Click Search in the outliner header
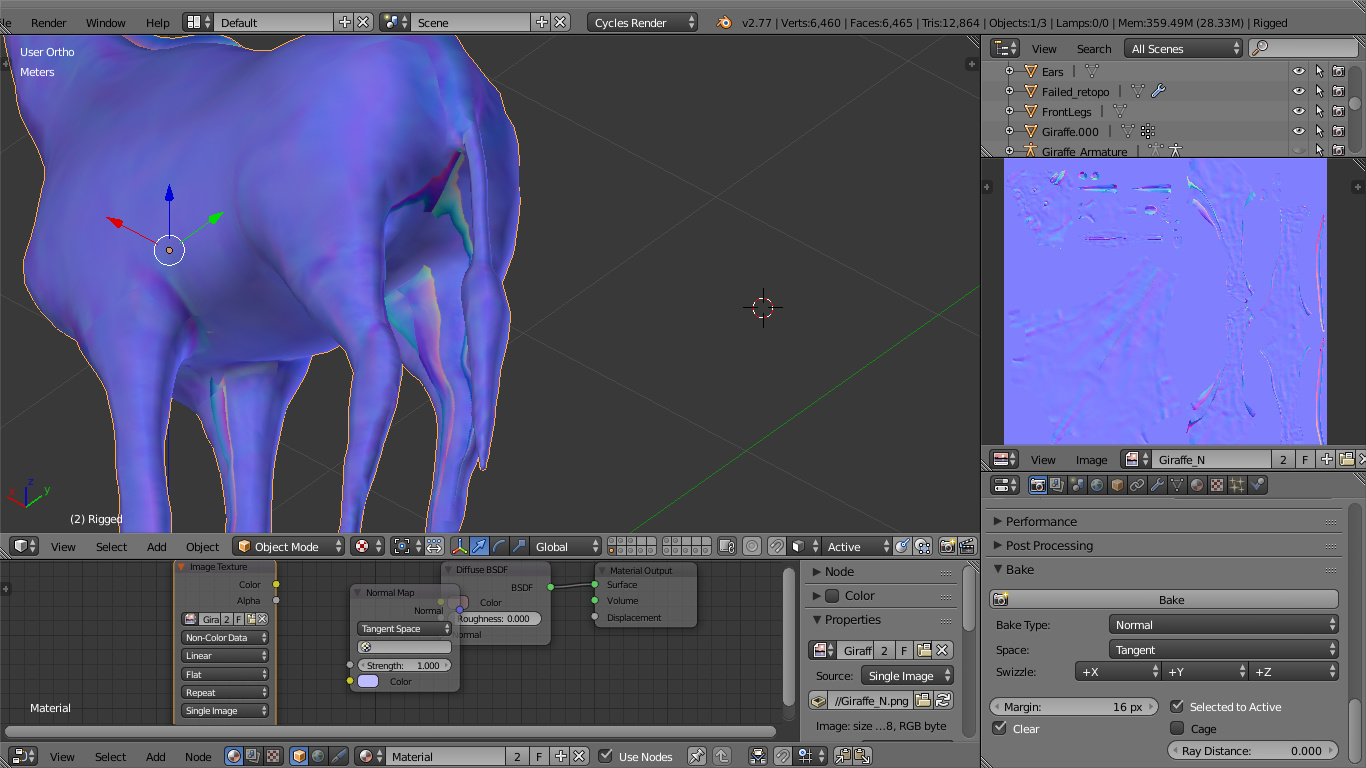Screen dimensions: 1366x768 pos(1094,48)
